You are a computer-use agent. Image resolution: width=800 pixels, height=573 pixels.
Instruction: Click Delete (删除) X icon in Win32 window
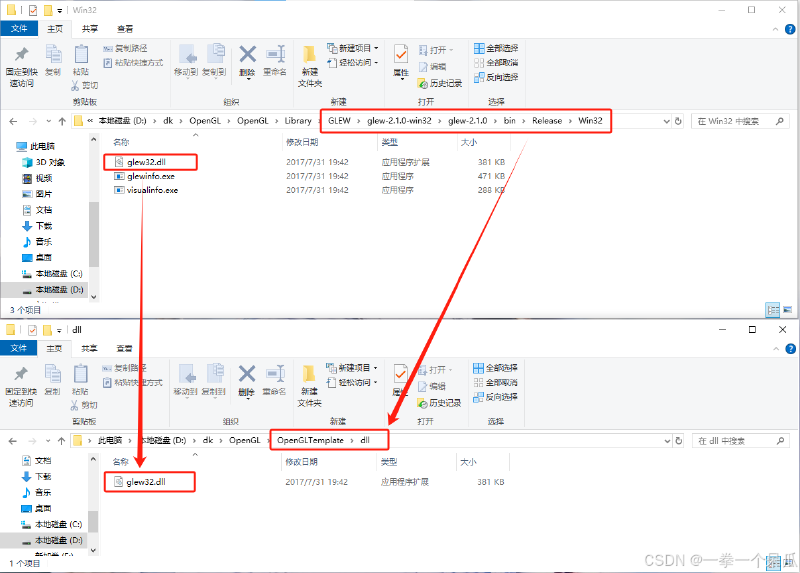(x=247, y=54)
